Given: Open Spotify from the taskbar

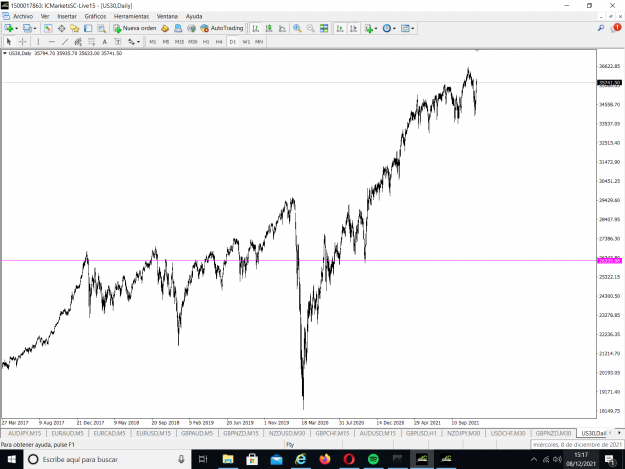Looking at the screenshot, I should coord(373,459).
